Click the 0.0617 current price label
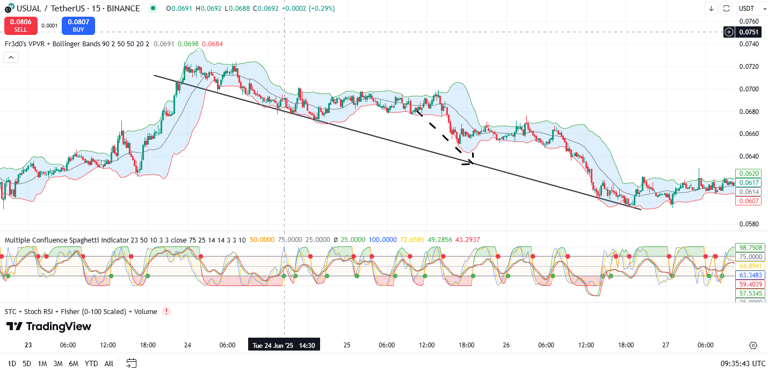 [x=748, y=182]
